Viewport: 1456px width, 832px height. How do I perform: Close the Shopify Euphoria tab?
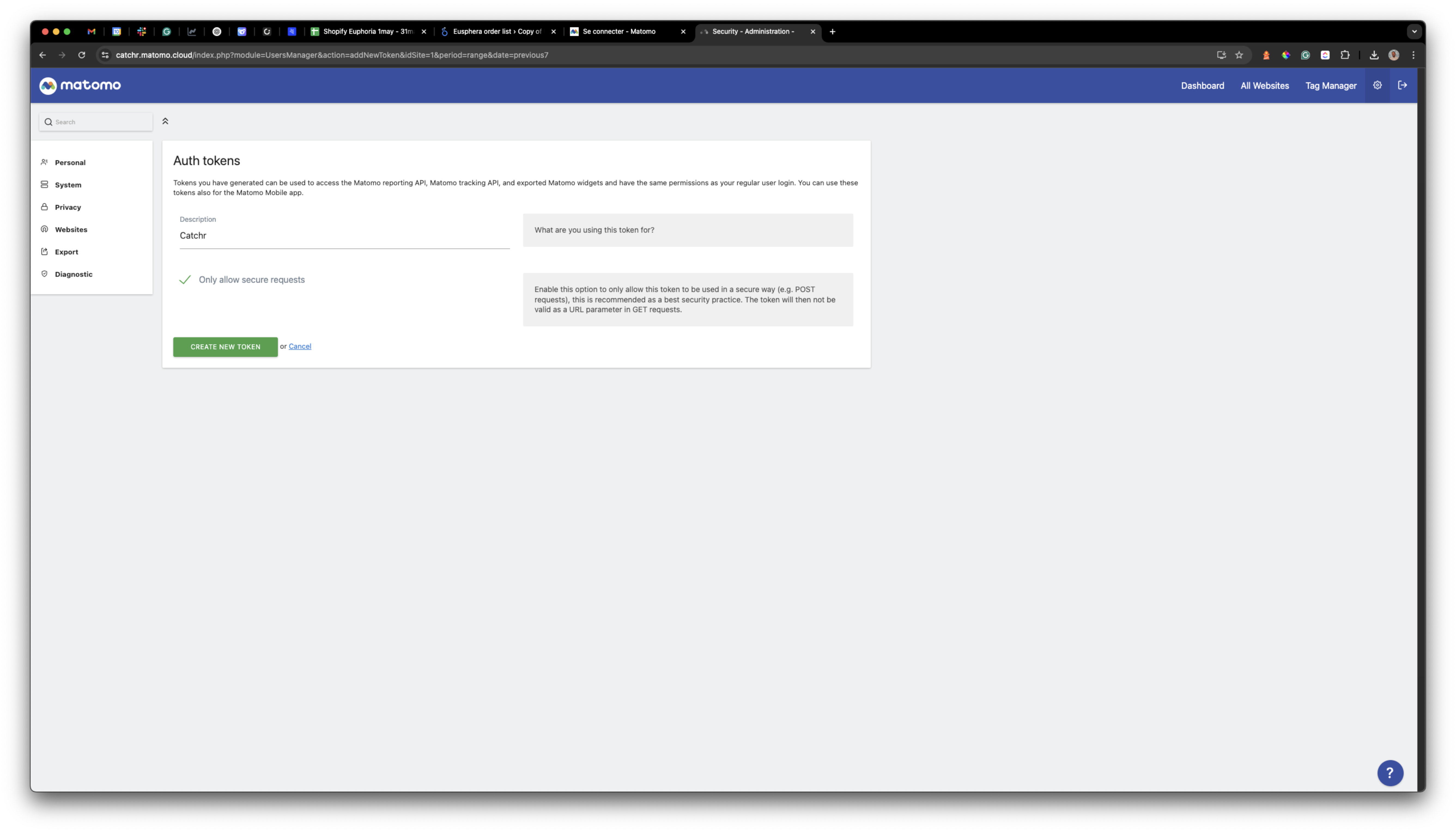[424, 31]
